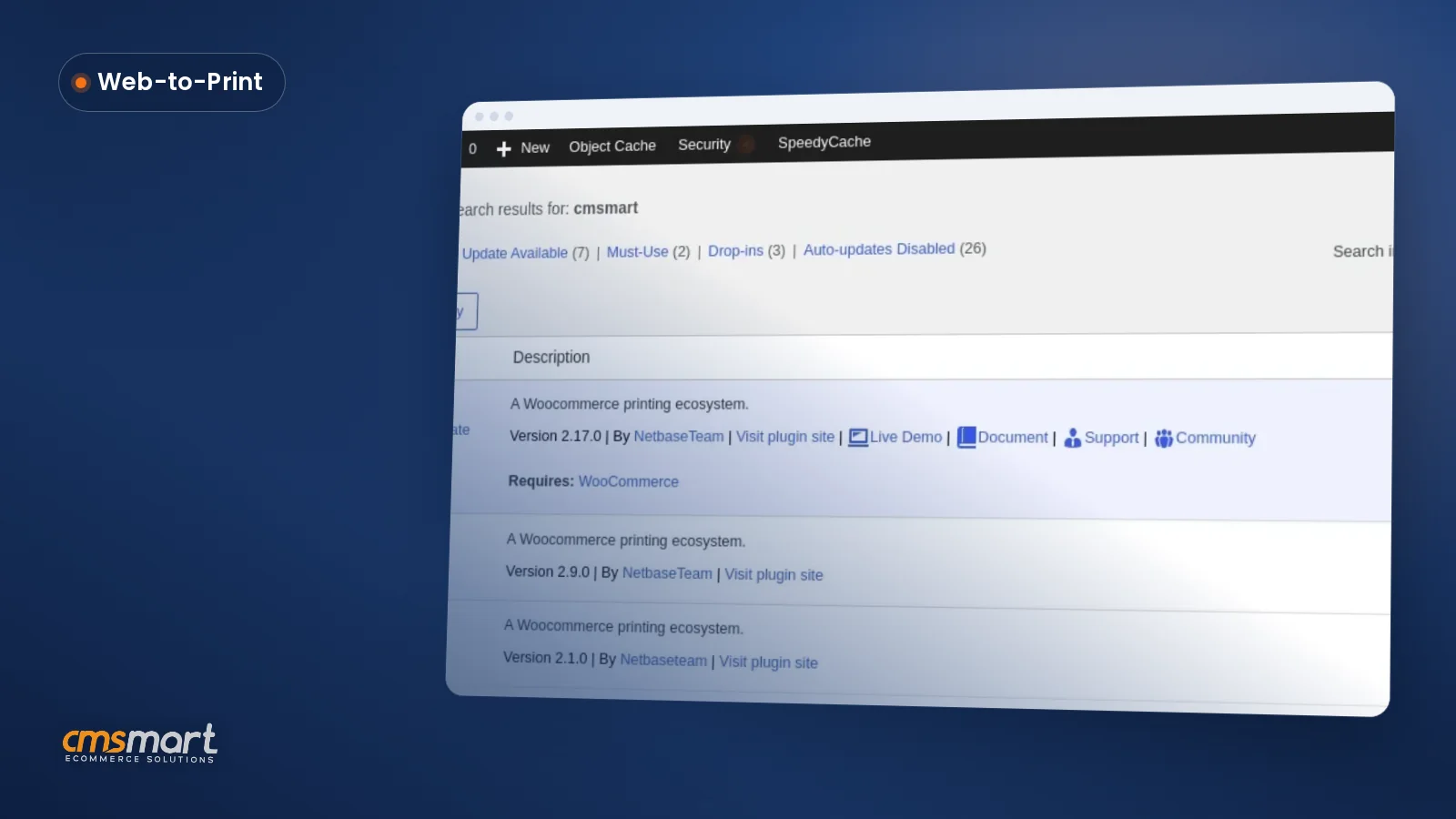This screenshot has height=819, width=1456.
Task: Click the 'Version 2.1.0' text
Action: pyautogui.click(x=545, y=658)
